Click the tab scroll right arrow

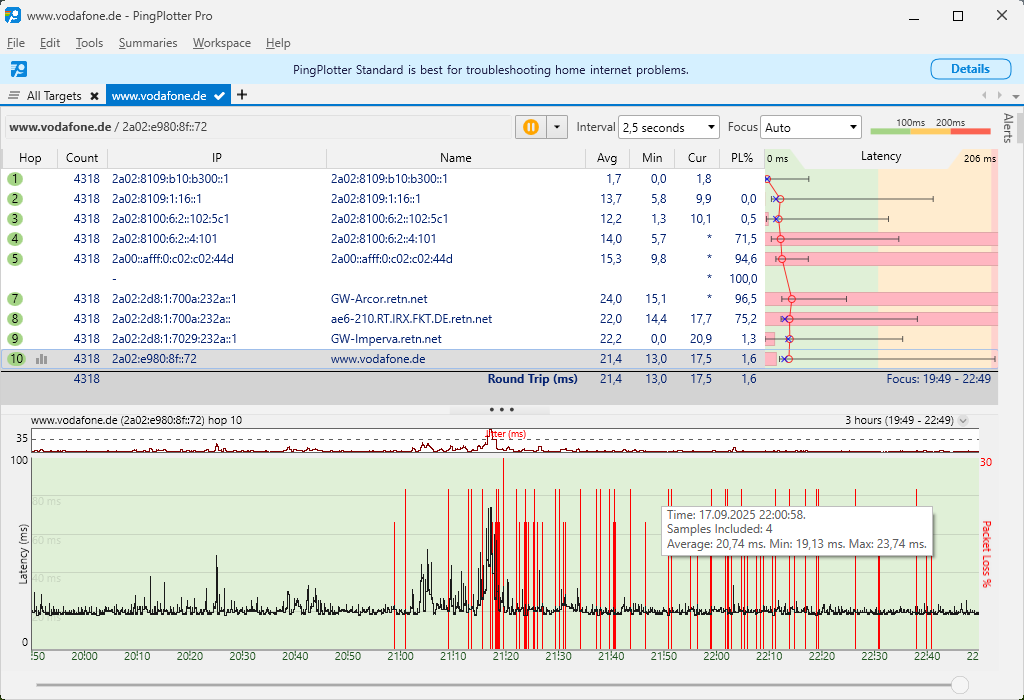click(x=999, y=95)
